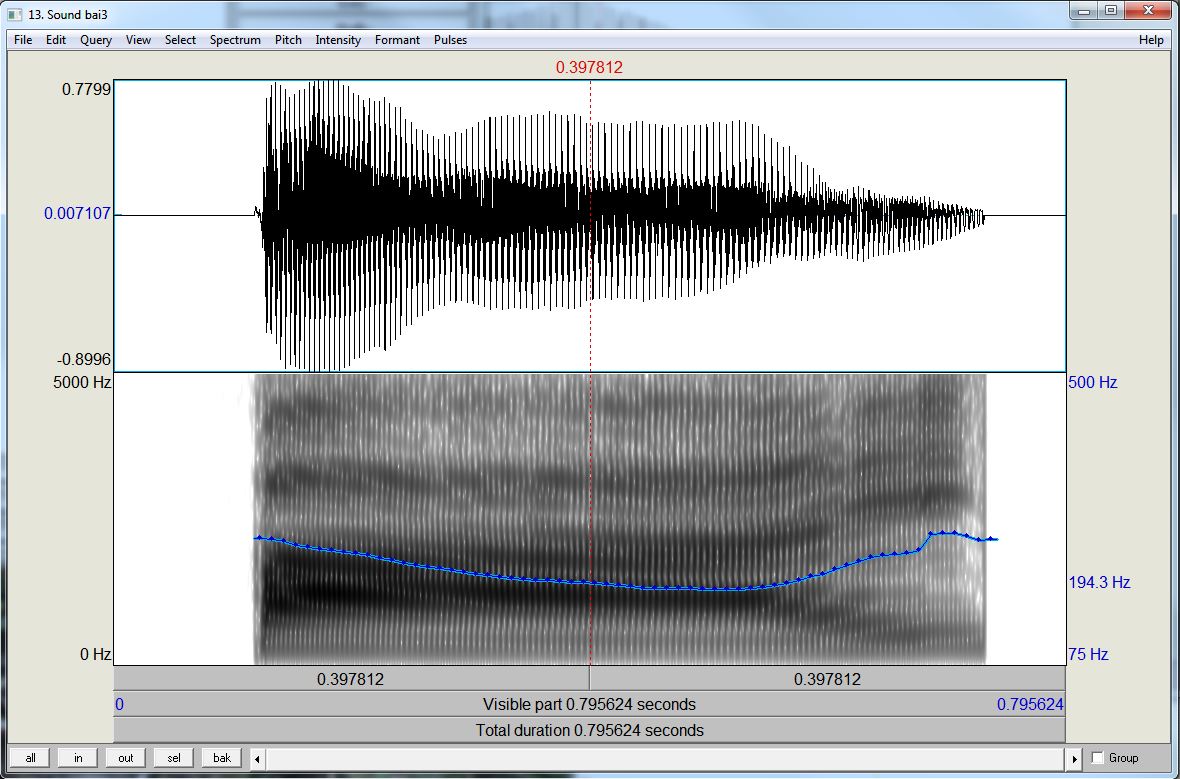The width and height of the screenshot is (1180, 779).
Task: Click the 'in' zoom button
Action: tap(78, 758)
